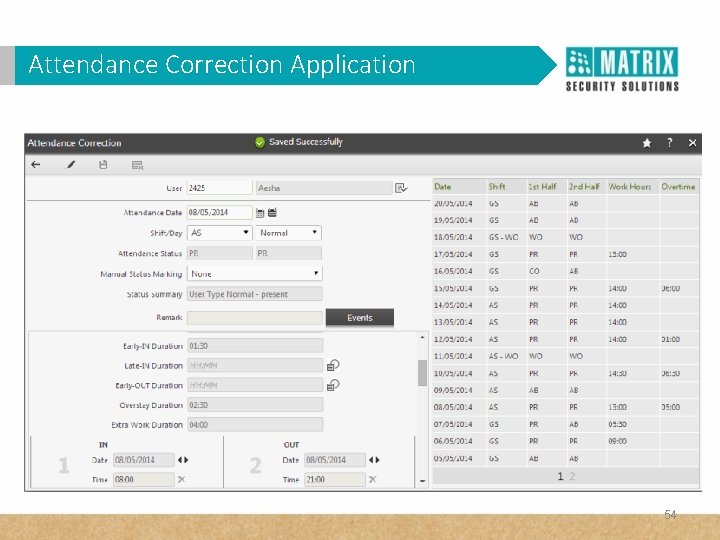This screenshot has width=720, height=540.
Task: Select the 05/05/2014 row
Action: pos(566,458)
